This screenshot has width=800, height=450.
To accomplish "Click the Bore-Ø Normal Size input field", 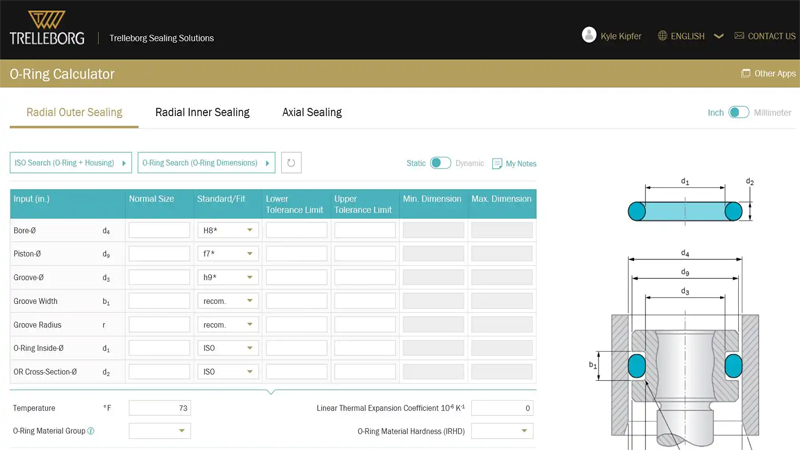I will pos(160,230).
